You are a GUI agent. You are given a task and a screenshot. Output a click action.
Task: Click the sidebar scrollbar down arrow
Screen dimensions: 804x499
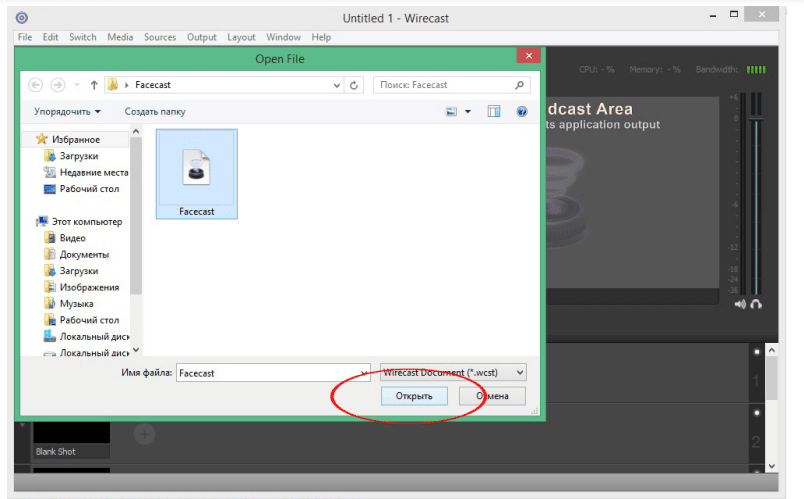[x=136, y=350]
